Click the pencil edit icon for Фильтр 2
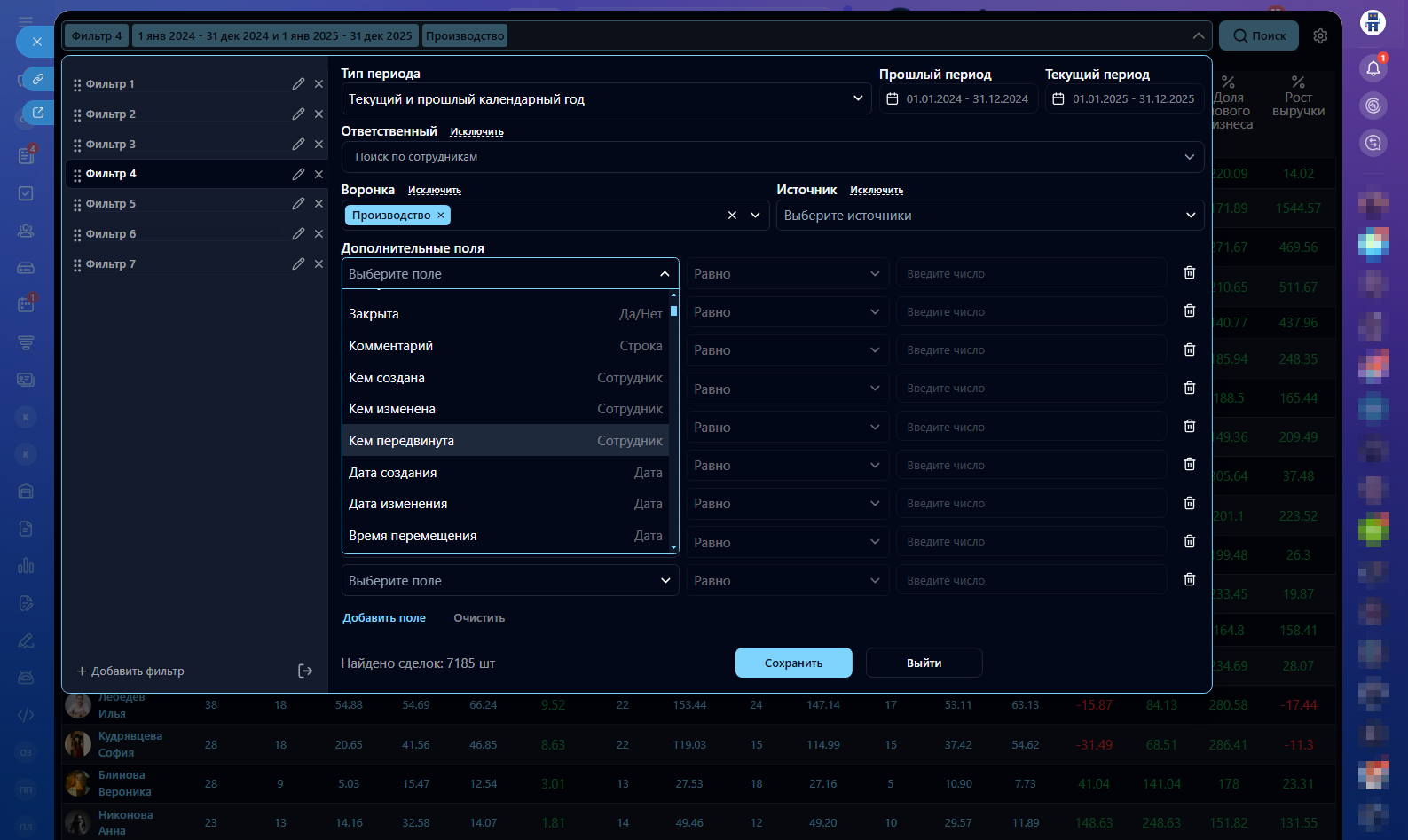This screenshot has height=840, width=1408. pos(298,114)
